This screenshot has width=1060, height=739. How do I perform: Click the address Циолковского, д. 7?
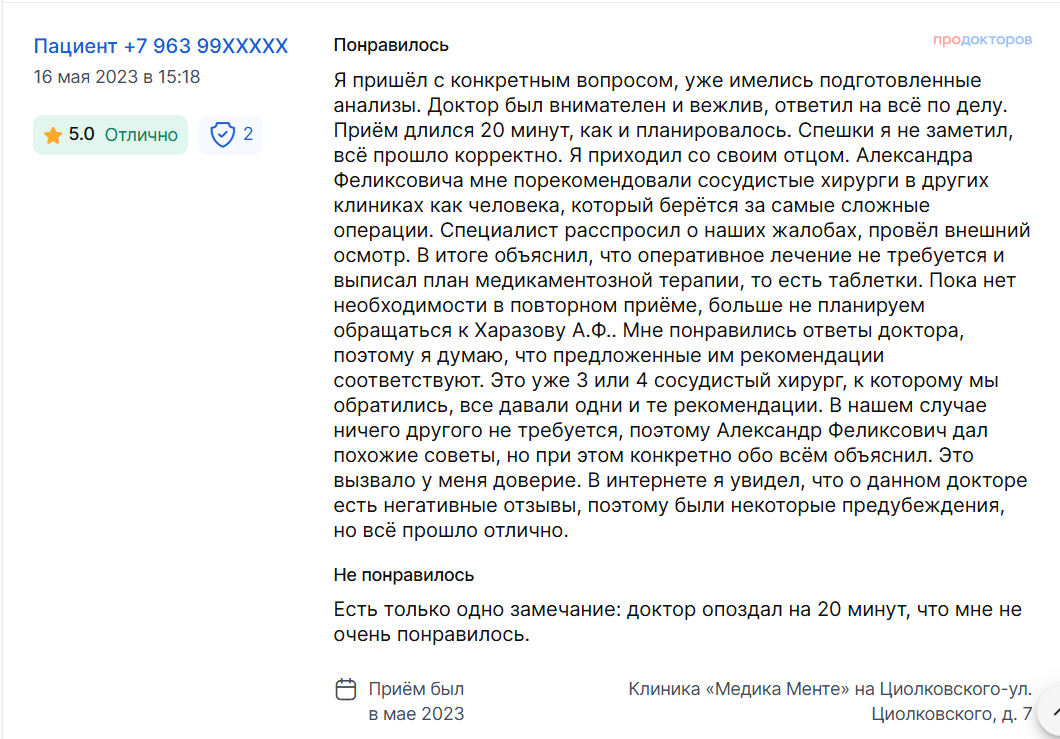951,714
